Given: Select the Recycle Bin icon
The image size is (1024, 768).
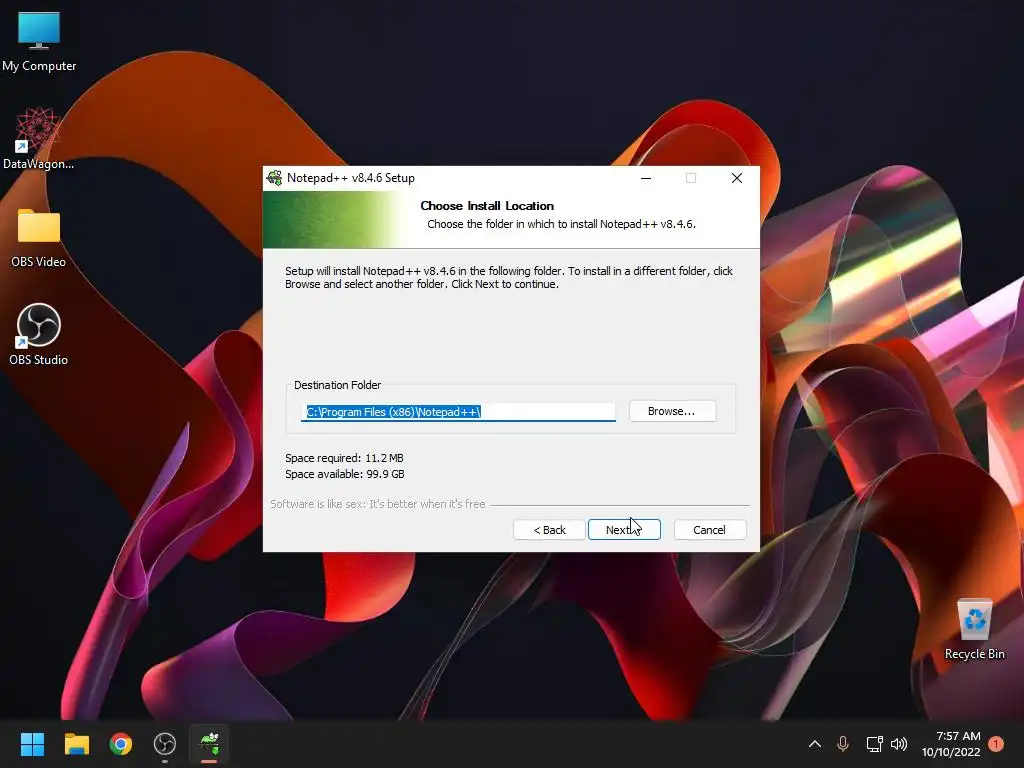Looking at the screenshot, I should (974, 630).
